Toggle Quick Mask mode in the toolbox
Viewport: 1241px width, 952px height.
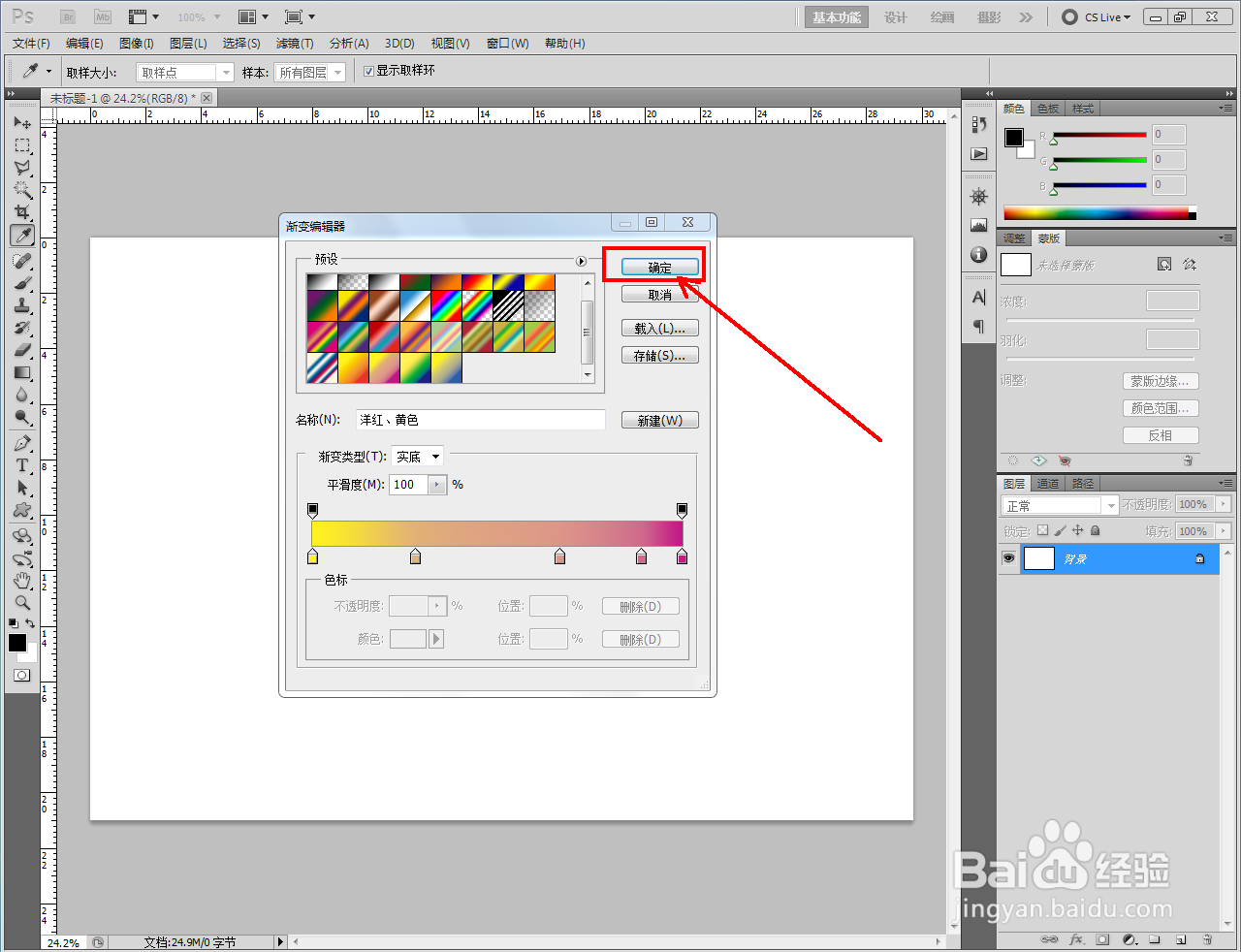[x=22, y=675]
